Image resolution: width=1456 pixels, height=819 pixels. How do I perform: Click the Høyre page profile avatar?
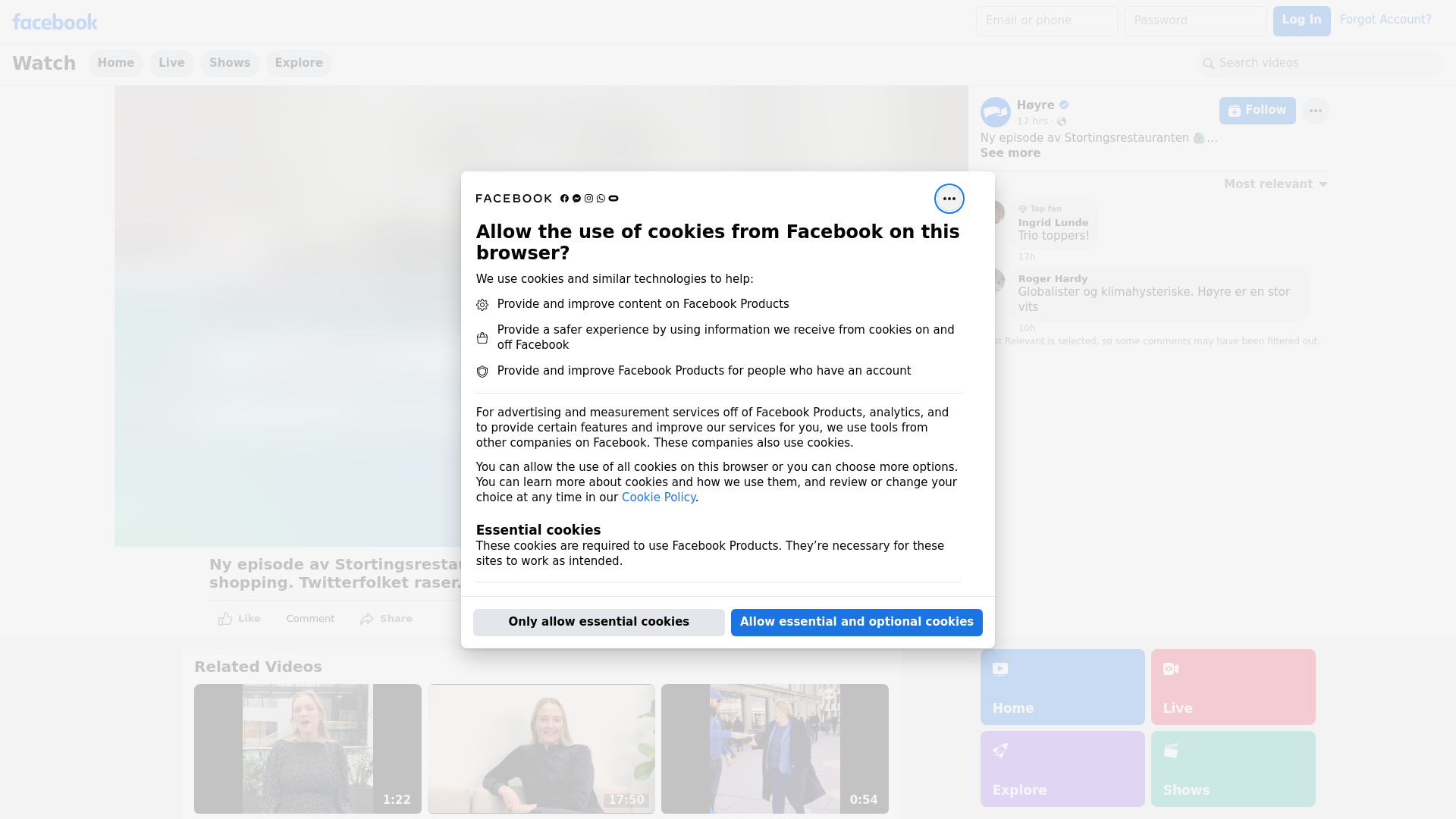(x=995, y=112)
